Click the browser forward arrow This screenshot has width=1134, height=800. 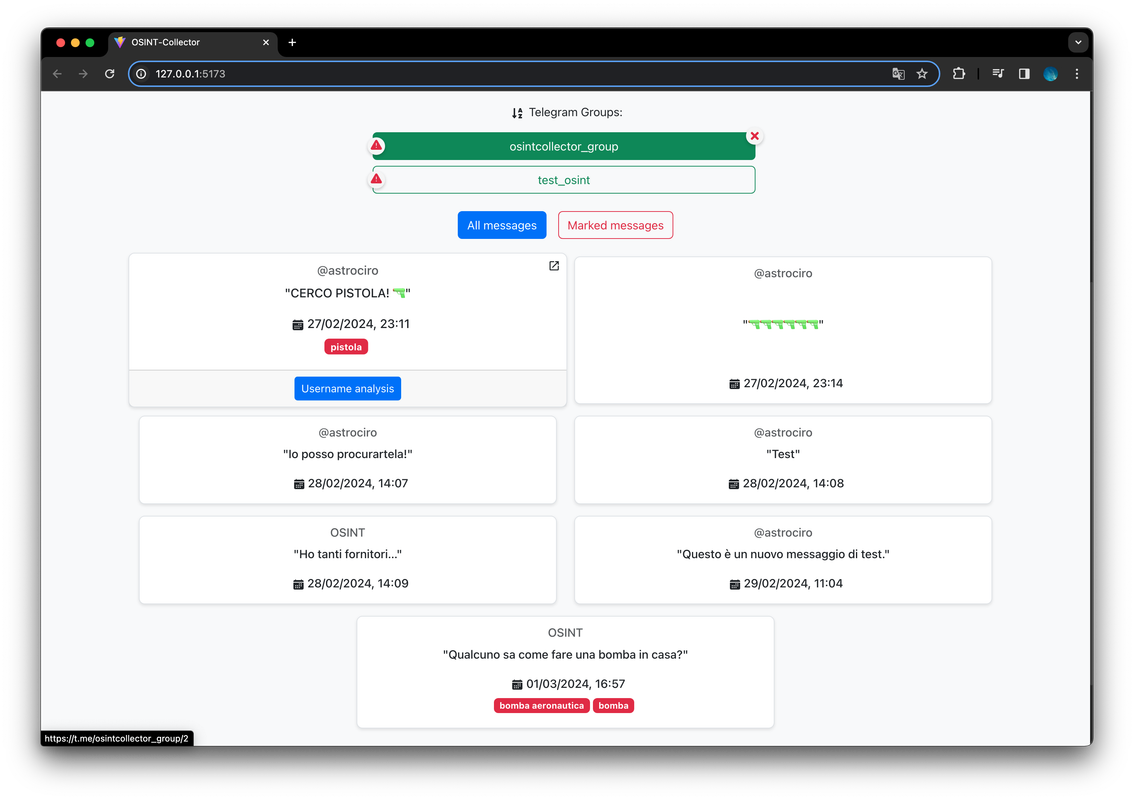coord(83,74)
